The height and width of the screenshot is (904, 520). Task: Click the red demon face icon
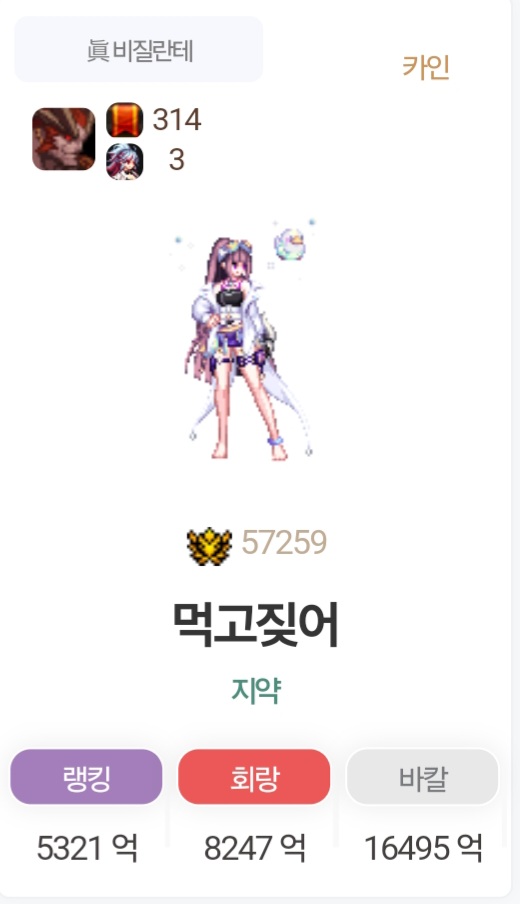63,139
